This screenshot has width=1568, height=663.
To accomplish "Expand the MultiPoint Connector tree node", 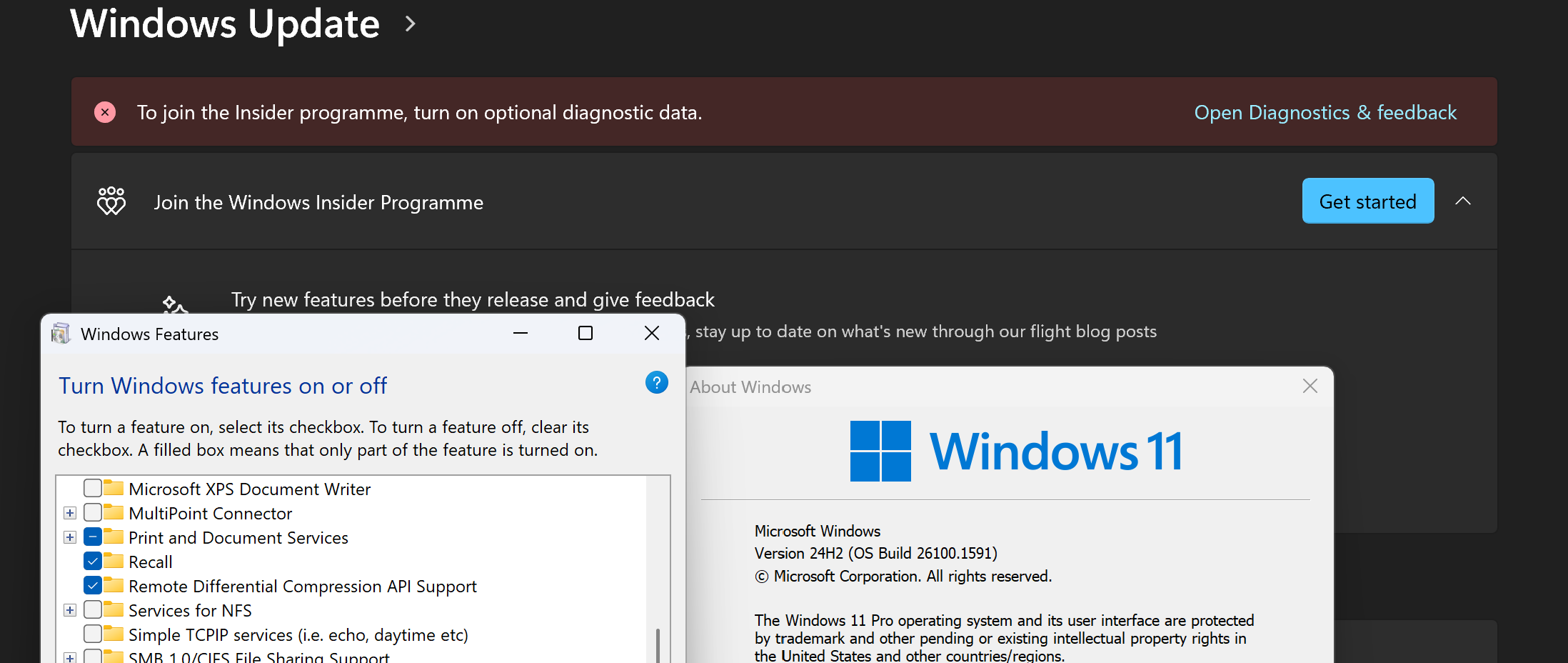I will click(x=70, y=513).
